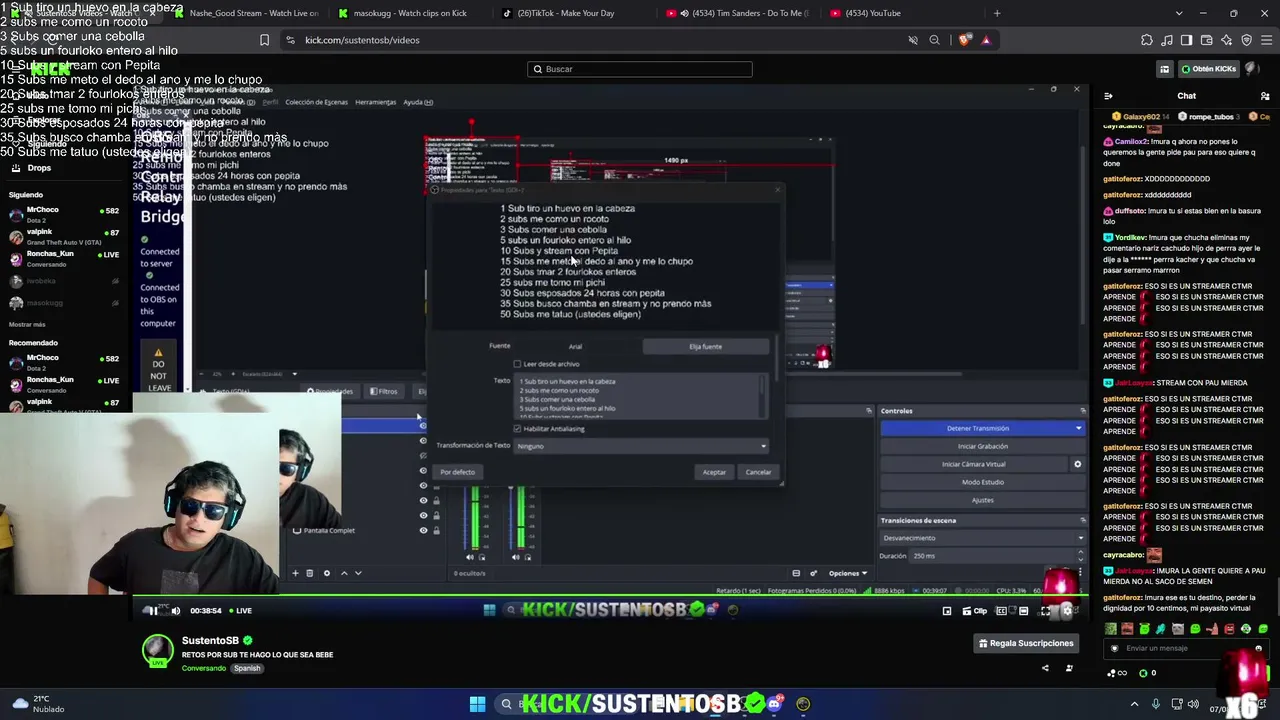Image resolution: width=1280 pixels, height=720 pixels.
Task: Expand arrow on Detener Transmisión button
Action: tap(1078, 428)
